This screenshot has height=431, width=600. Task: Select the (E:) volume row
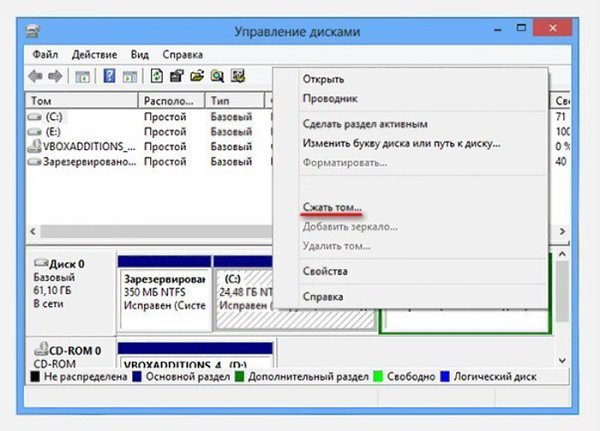pos(149,132)
